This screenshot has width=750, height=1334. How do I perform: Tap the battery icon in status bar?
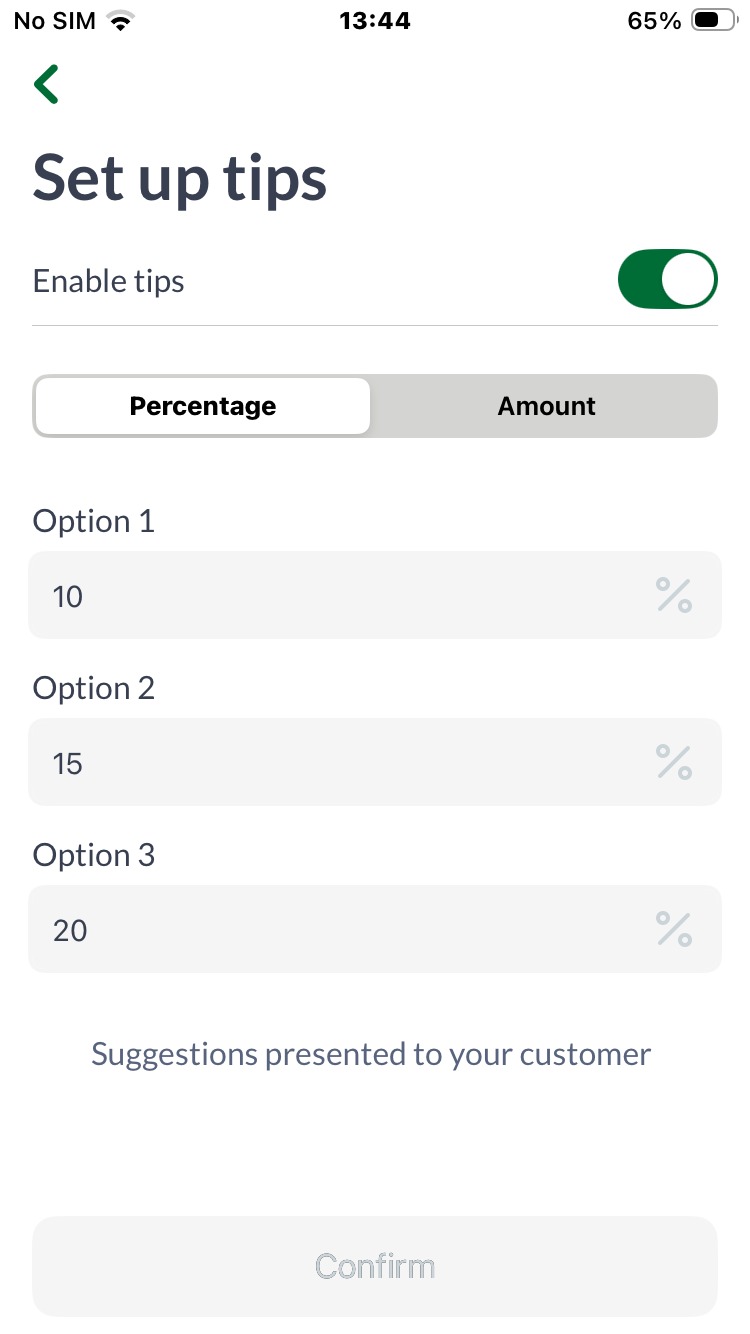(713, 21)
